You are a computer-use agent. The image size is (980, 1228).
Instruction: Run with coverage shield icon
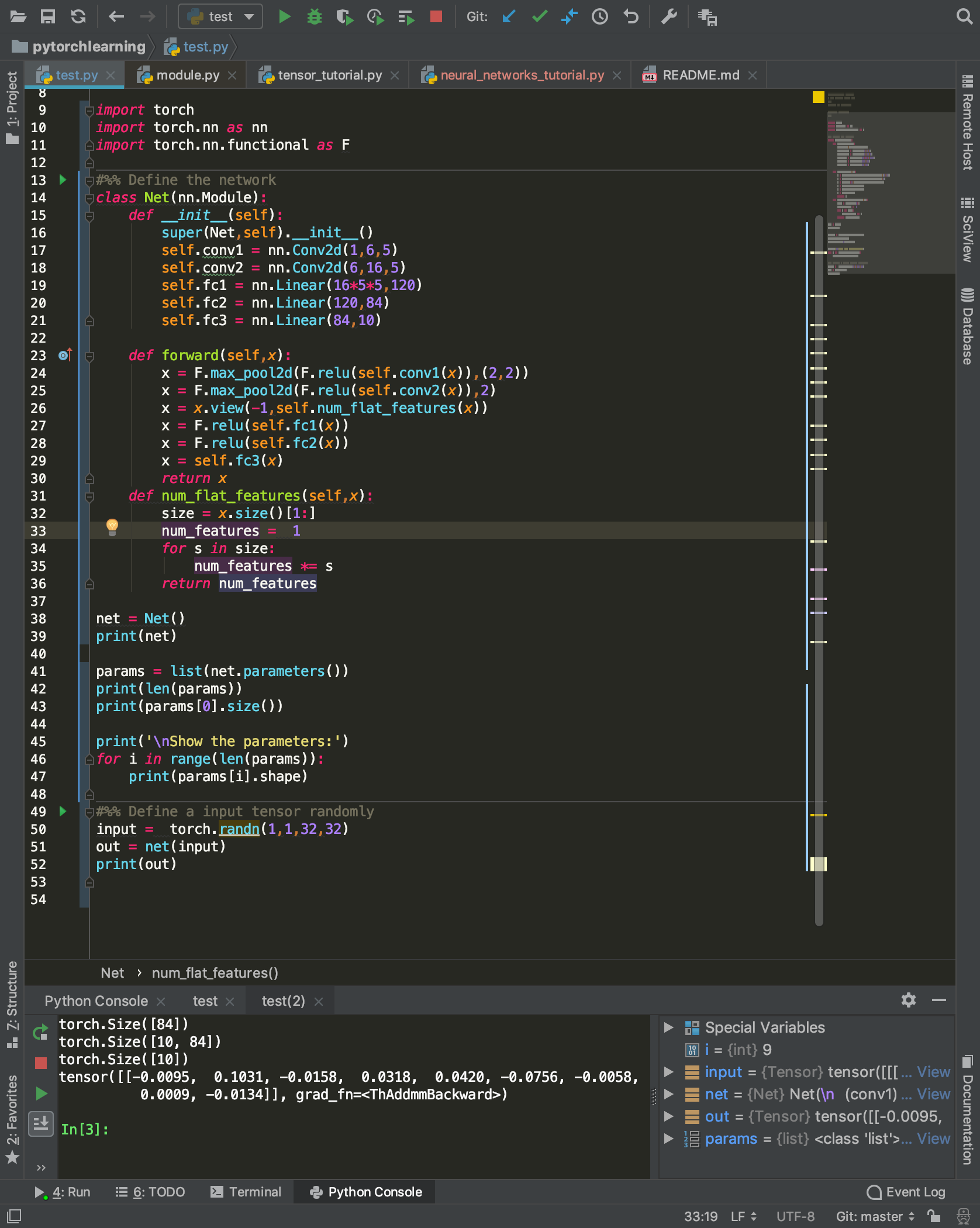[345, 16]
